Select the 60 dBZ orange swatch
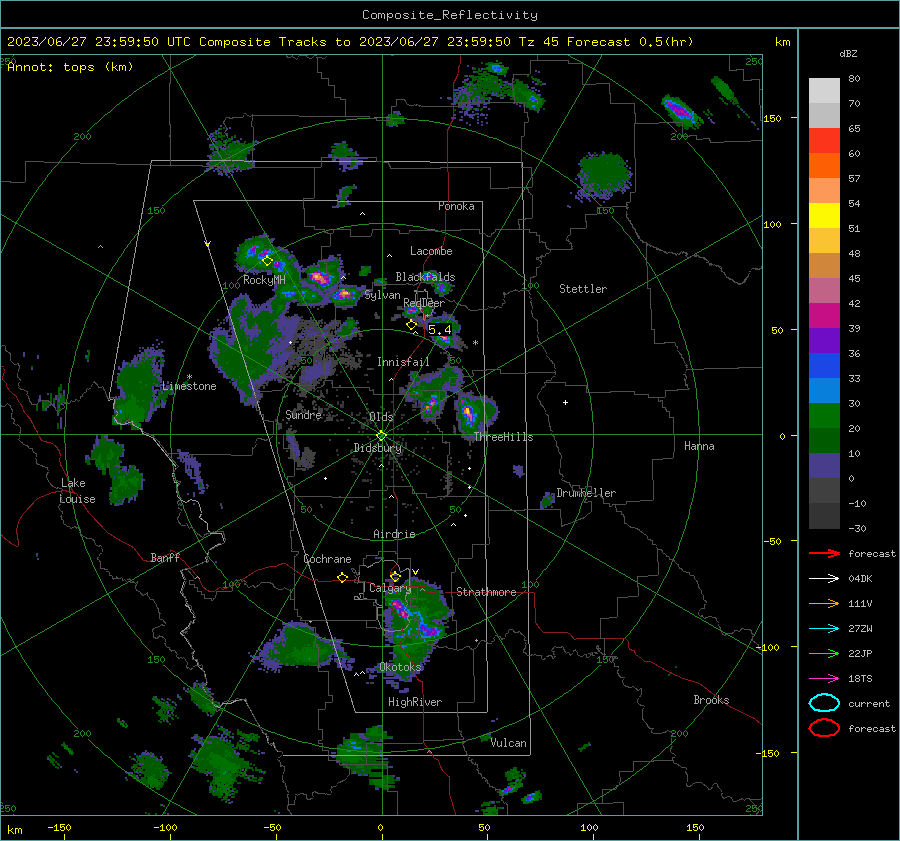Viewport: 900px width, 841px height. coord(824,165)
